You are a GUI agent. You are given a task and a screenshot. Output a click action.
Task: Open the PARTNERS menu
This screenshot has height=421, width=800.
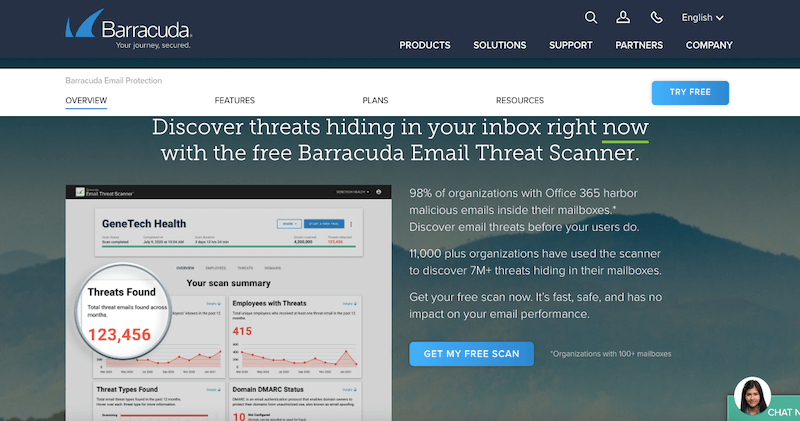pyautogui.click(x=639, y=45)
